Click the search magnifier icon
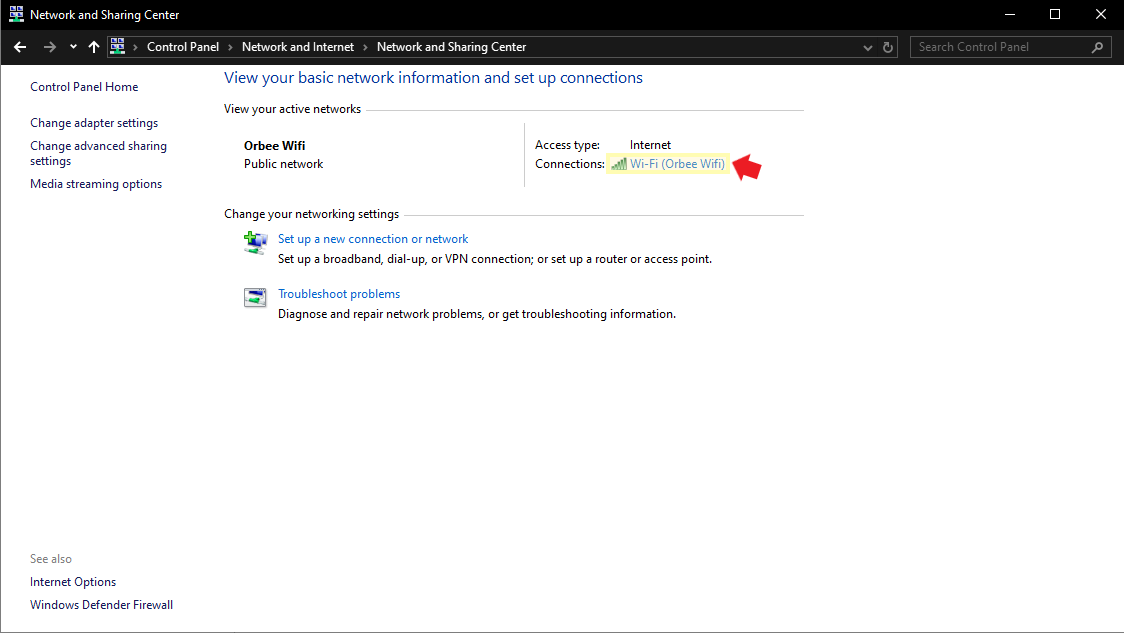 (x=1097, y=46)
